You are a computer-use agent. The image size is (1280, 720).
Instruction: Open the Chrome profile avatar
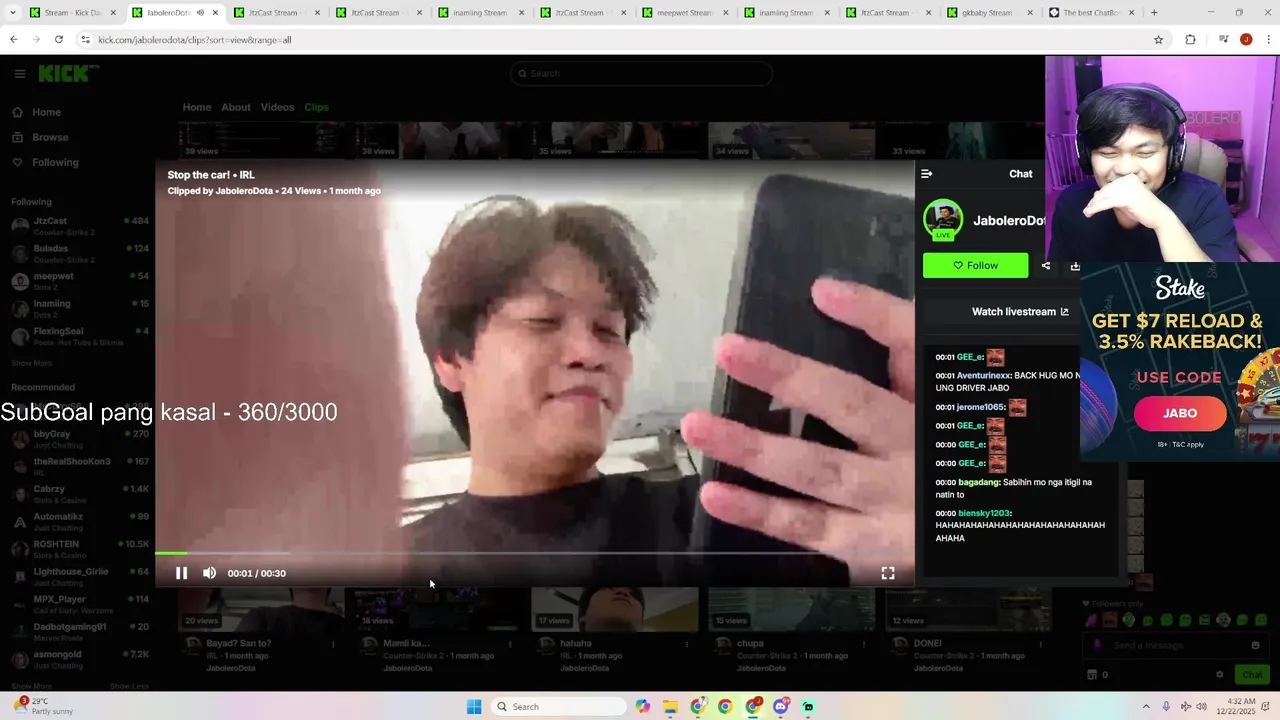click(x=1245, y=40)
